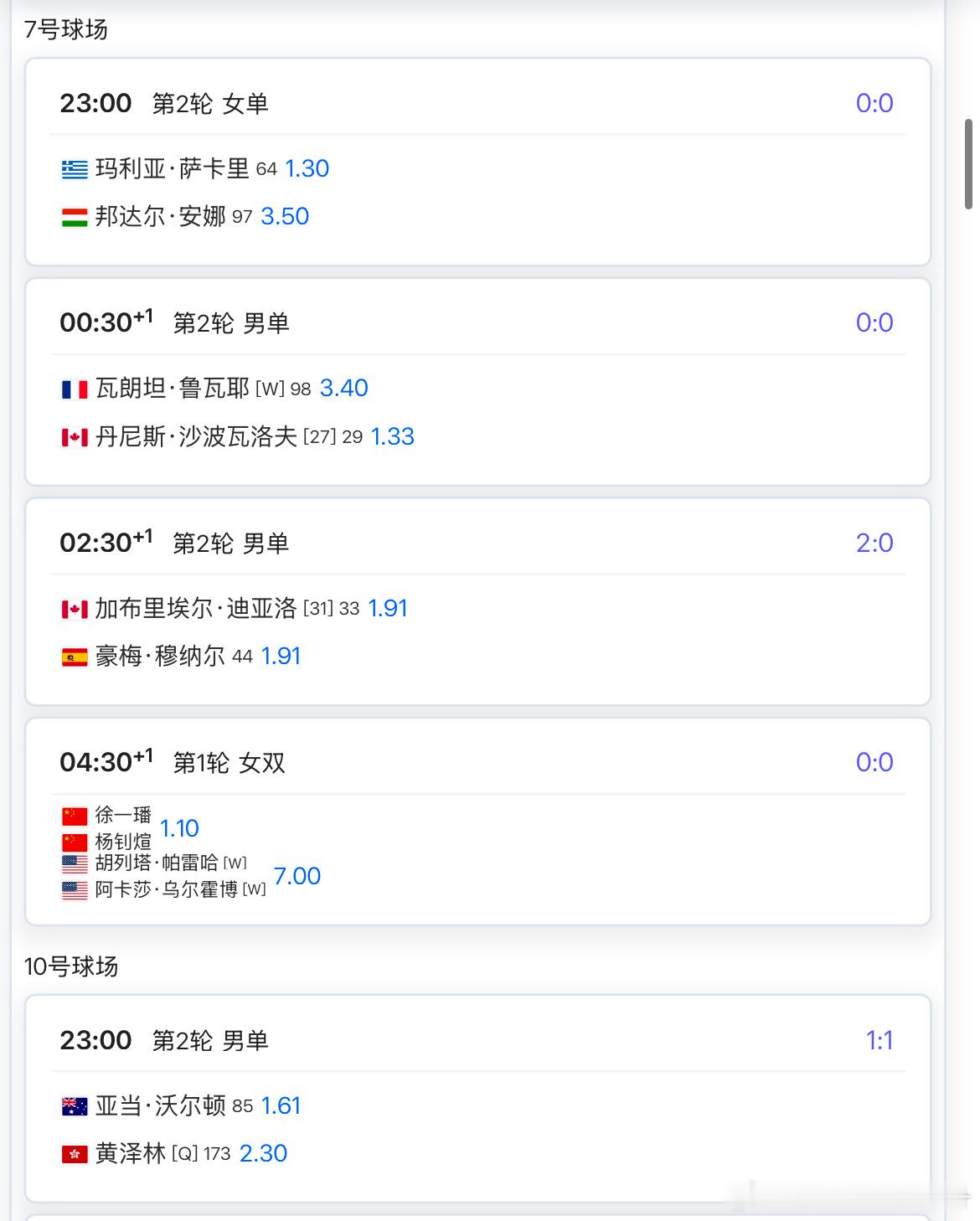980x1221 pixels.
Task: Click the China flag beside 徐一璠
Action: (75, 816)
